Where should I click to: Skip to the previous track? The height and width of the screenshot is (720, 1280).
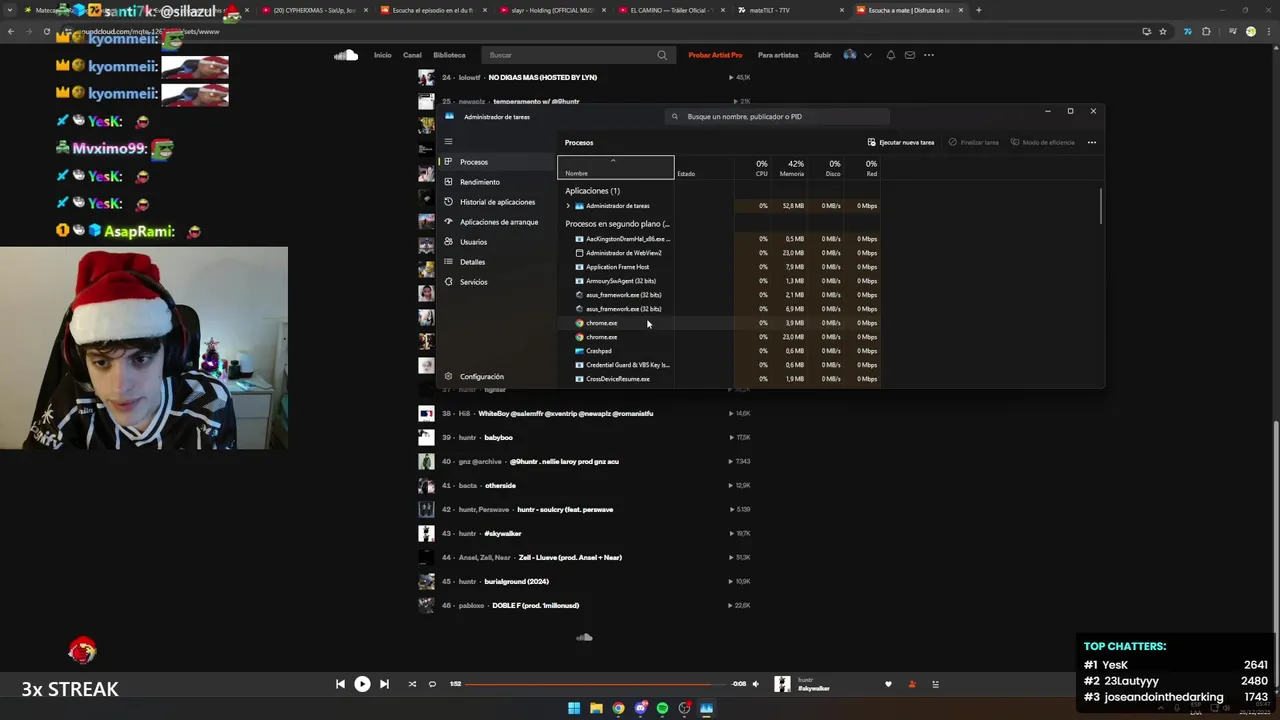(340, 684)
